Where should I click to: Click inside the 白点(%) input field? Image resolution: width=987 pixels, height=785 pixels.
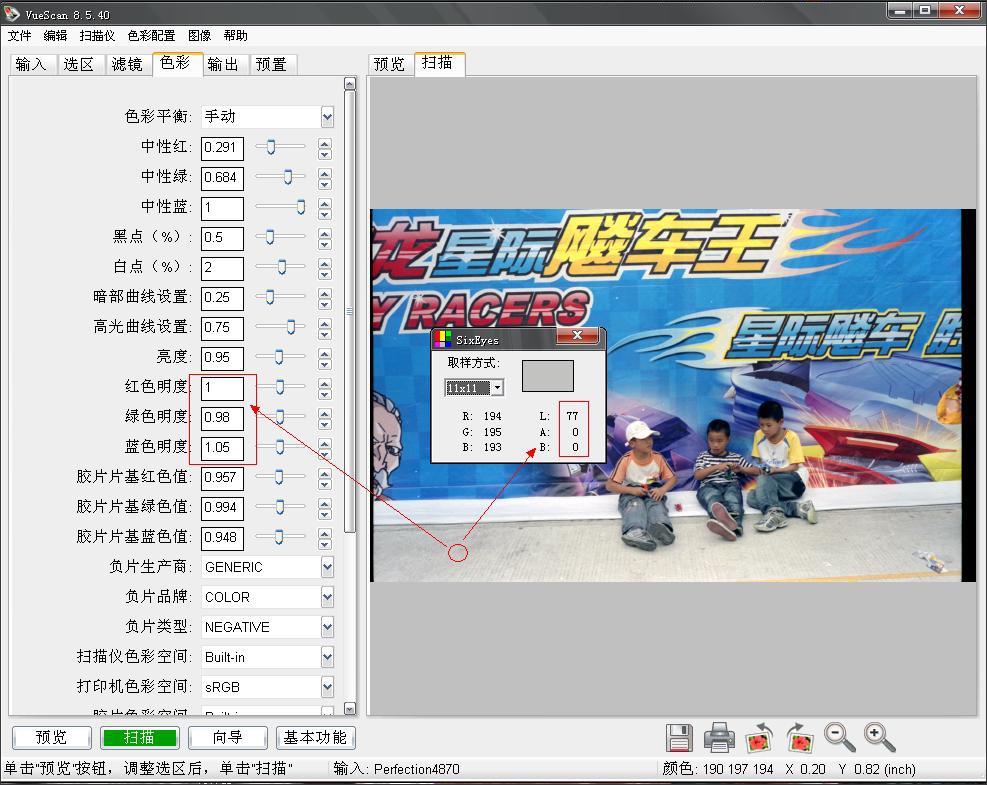(221, 268)
